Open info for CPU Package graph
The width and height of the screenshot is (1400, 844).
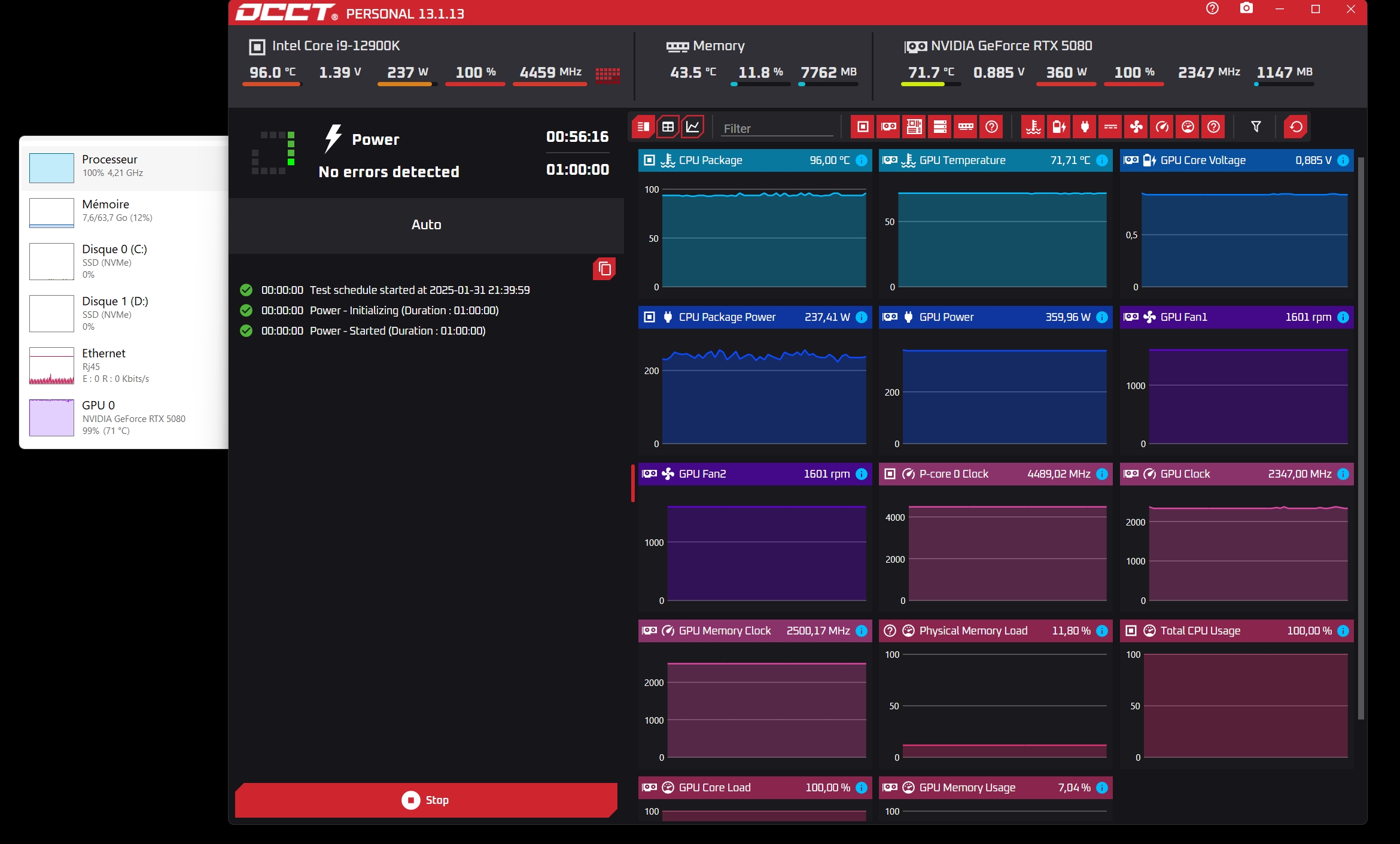click(x=862, y=160)
